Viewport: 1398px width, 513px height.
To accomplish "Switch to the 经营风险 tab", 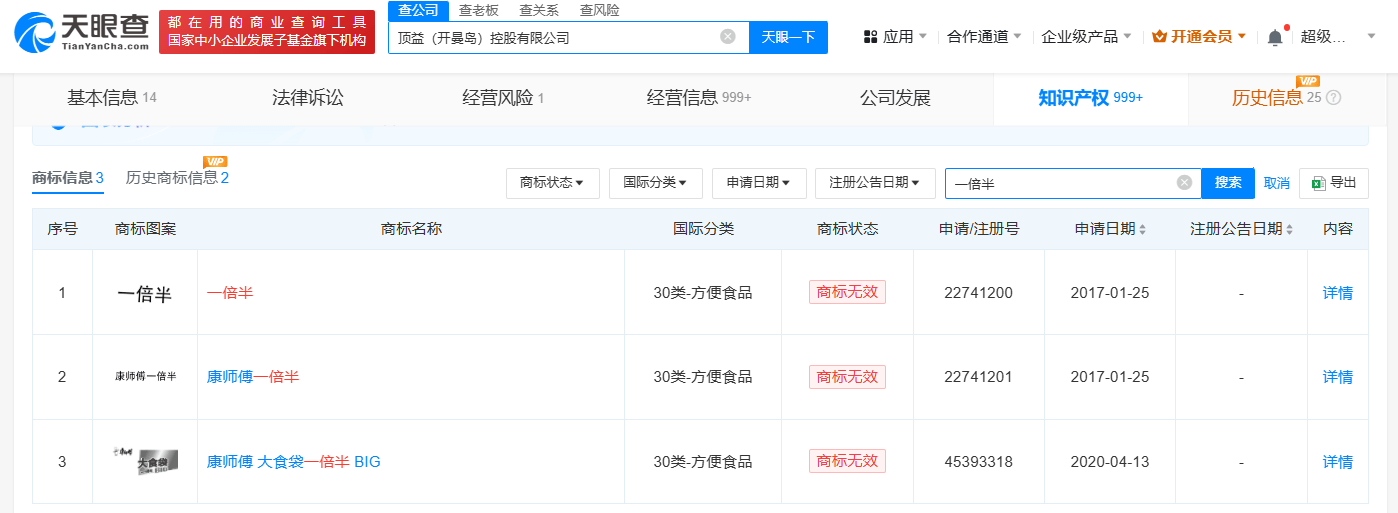I will point(503,98).
